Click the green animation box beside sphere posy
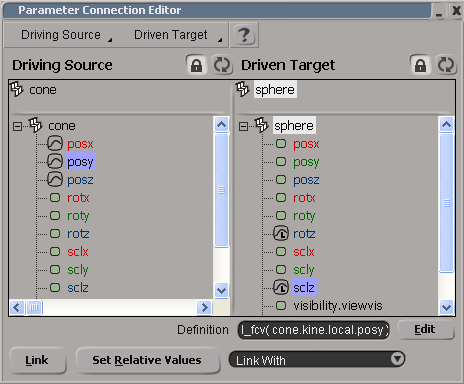 click(281, 162)
